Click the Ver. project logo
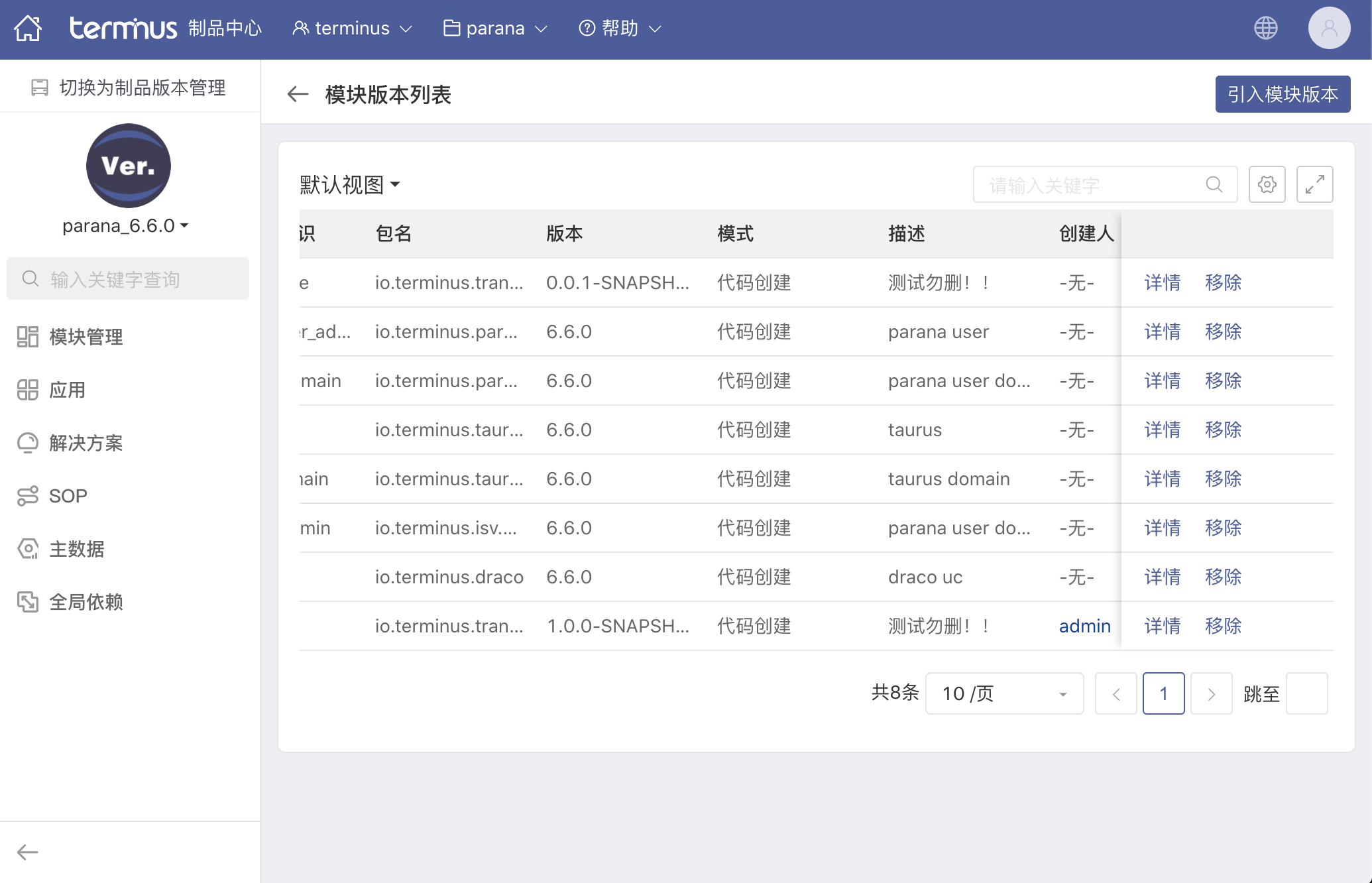This screenshot has width=1372, height=883. pyautogui.click(x=129, y=166)
